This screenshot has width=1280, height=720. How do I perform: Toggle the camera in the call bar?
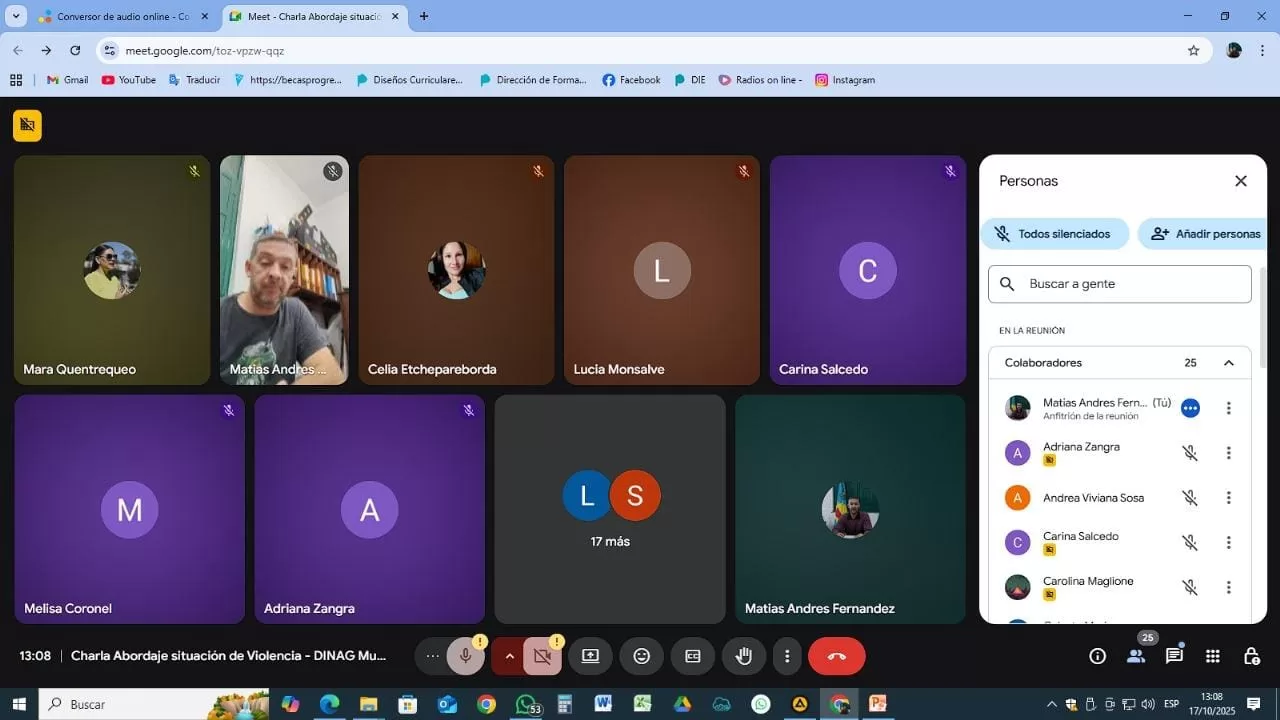[x=542, y=656]
